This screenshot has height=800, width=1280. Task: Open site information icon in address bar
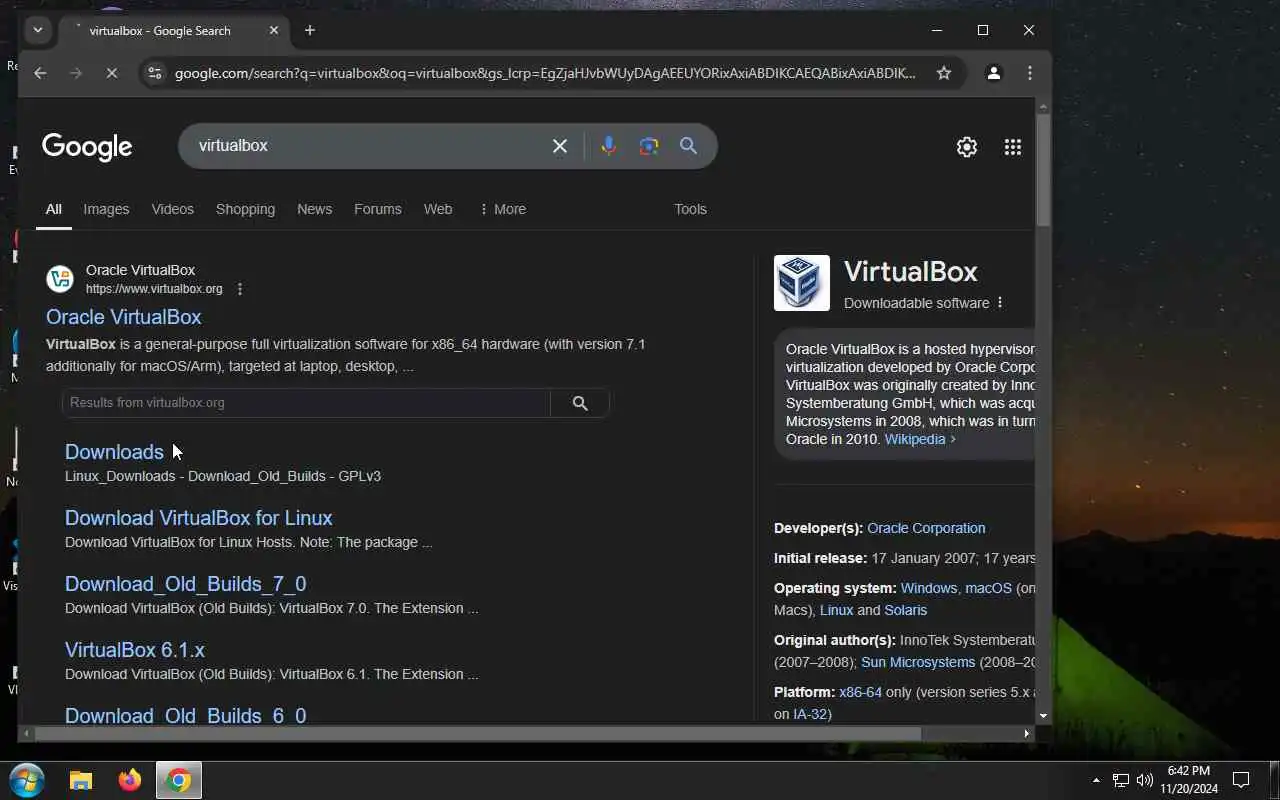click(x=154, y=73)
